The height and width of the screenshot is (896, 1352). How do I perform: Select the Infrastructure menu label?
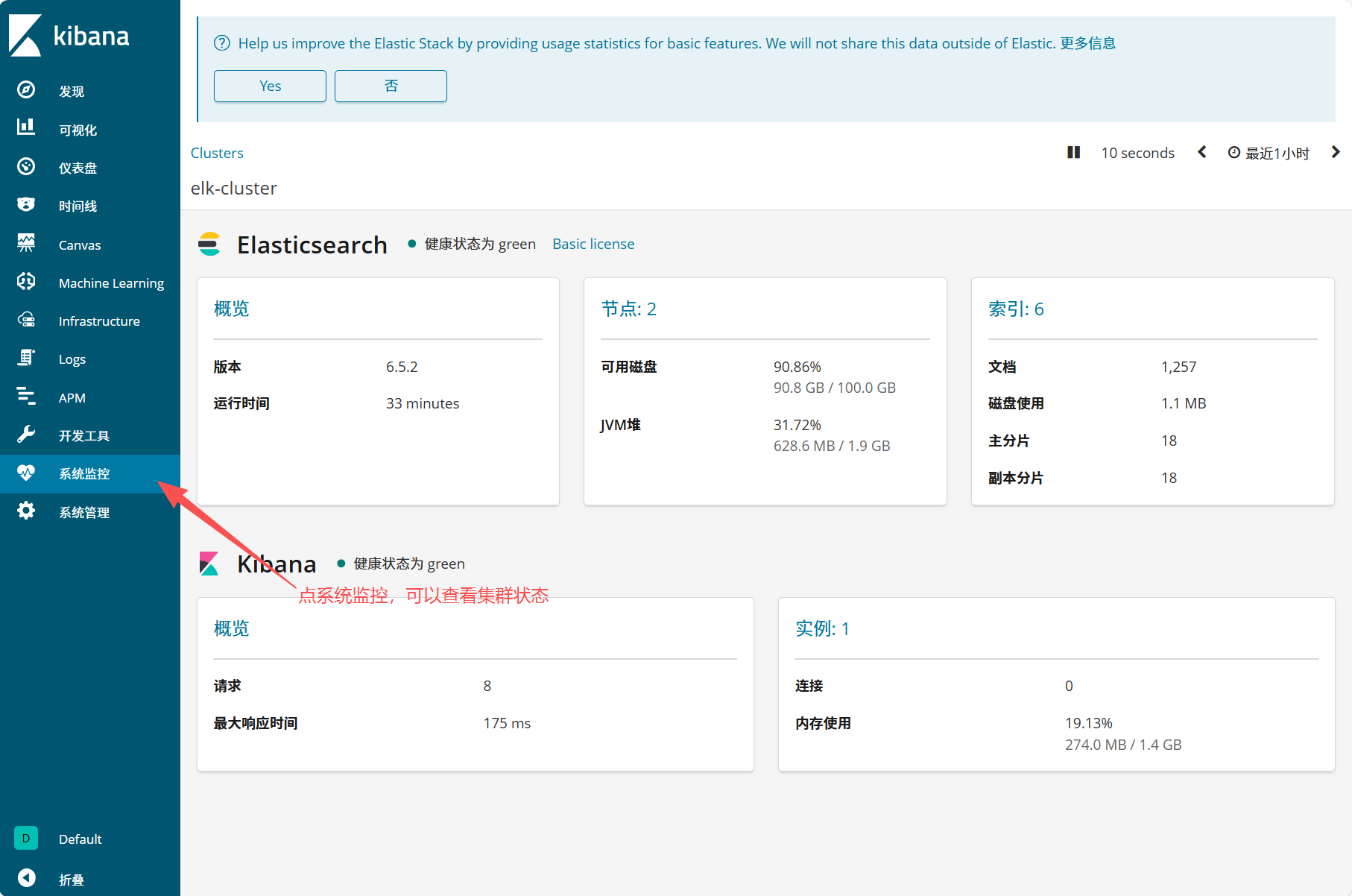[99, 321]
